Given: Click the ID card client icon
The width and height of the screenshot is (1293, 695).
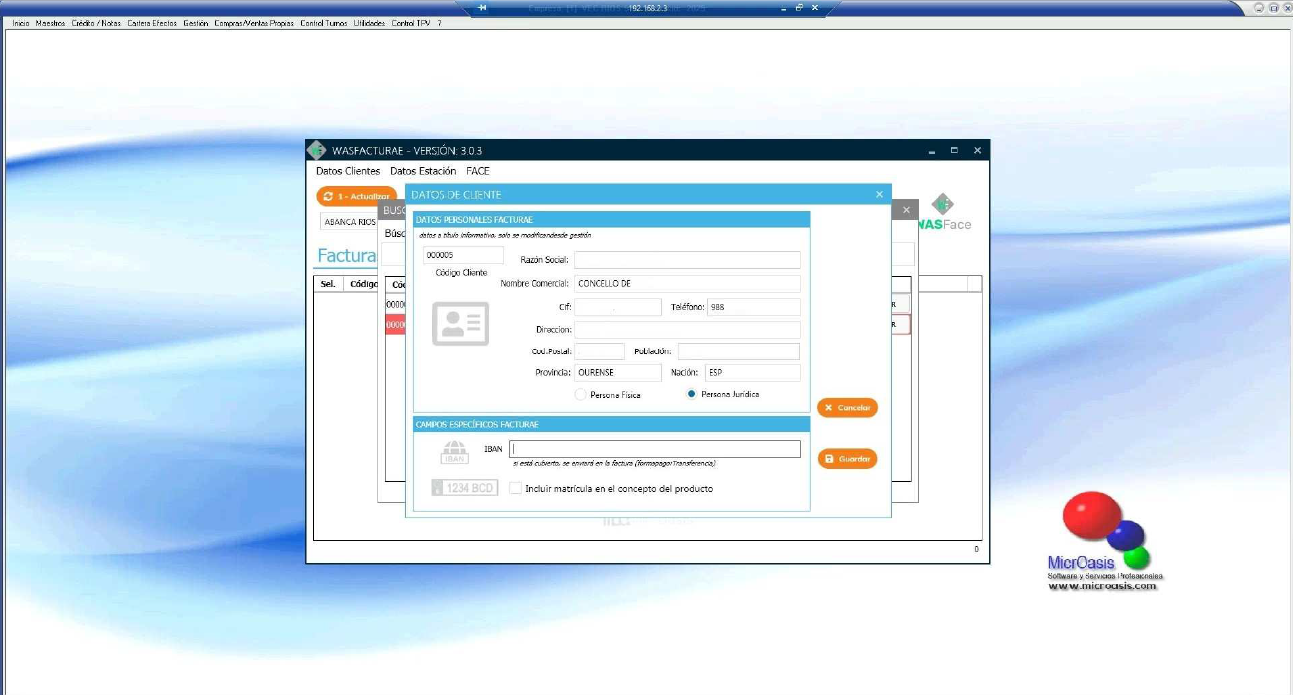Looking at the screenshot, I should [x=460, y=323].
